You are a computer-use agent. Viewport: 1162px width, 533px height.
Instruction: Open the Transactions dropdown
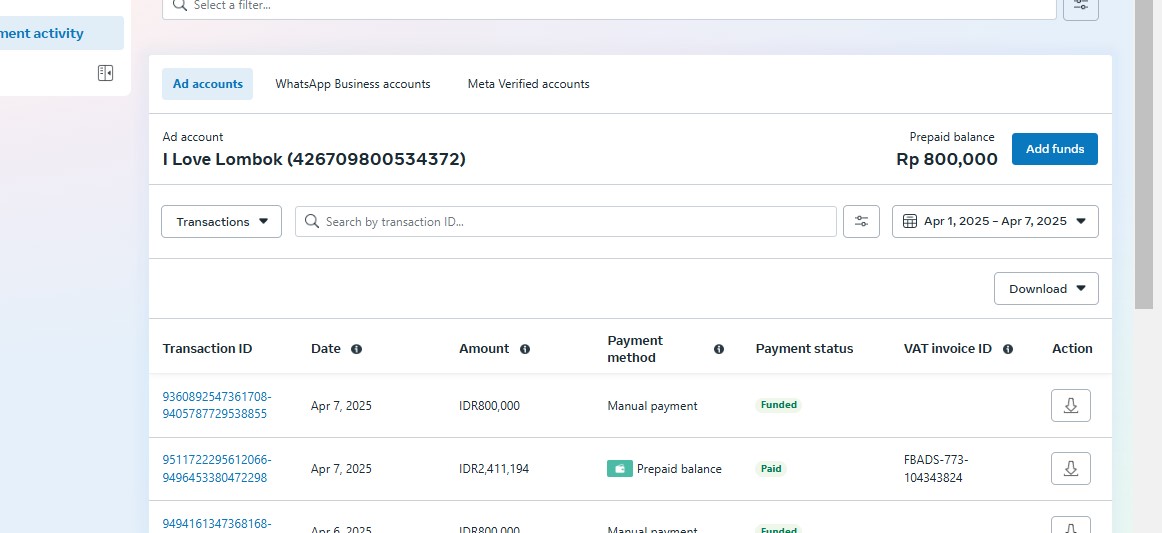click(221, 222)
